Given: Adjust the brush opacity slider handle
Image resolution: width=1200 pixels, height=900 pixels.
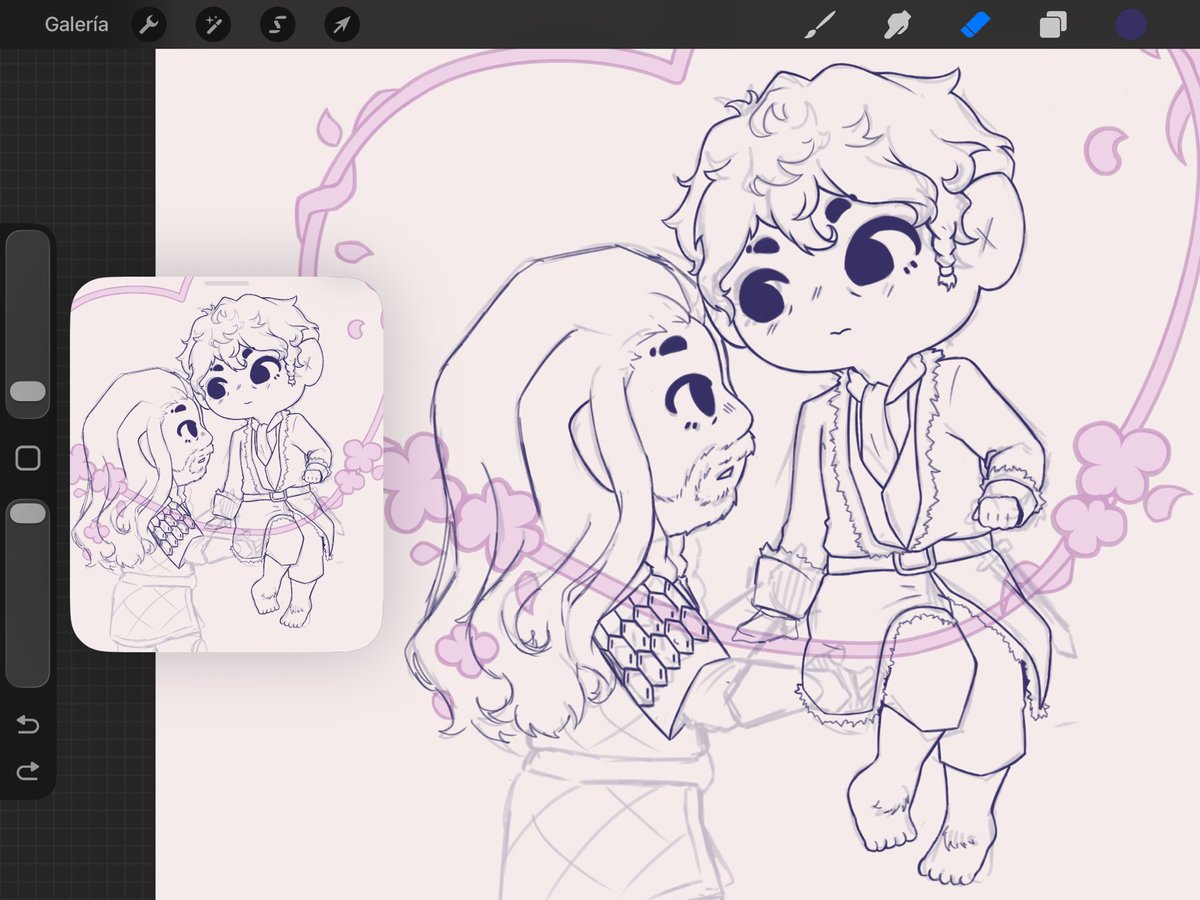Looking at the screenshot, I should 28,513.
